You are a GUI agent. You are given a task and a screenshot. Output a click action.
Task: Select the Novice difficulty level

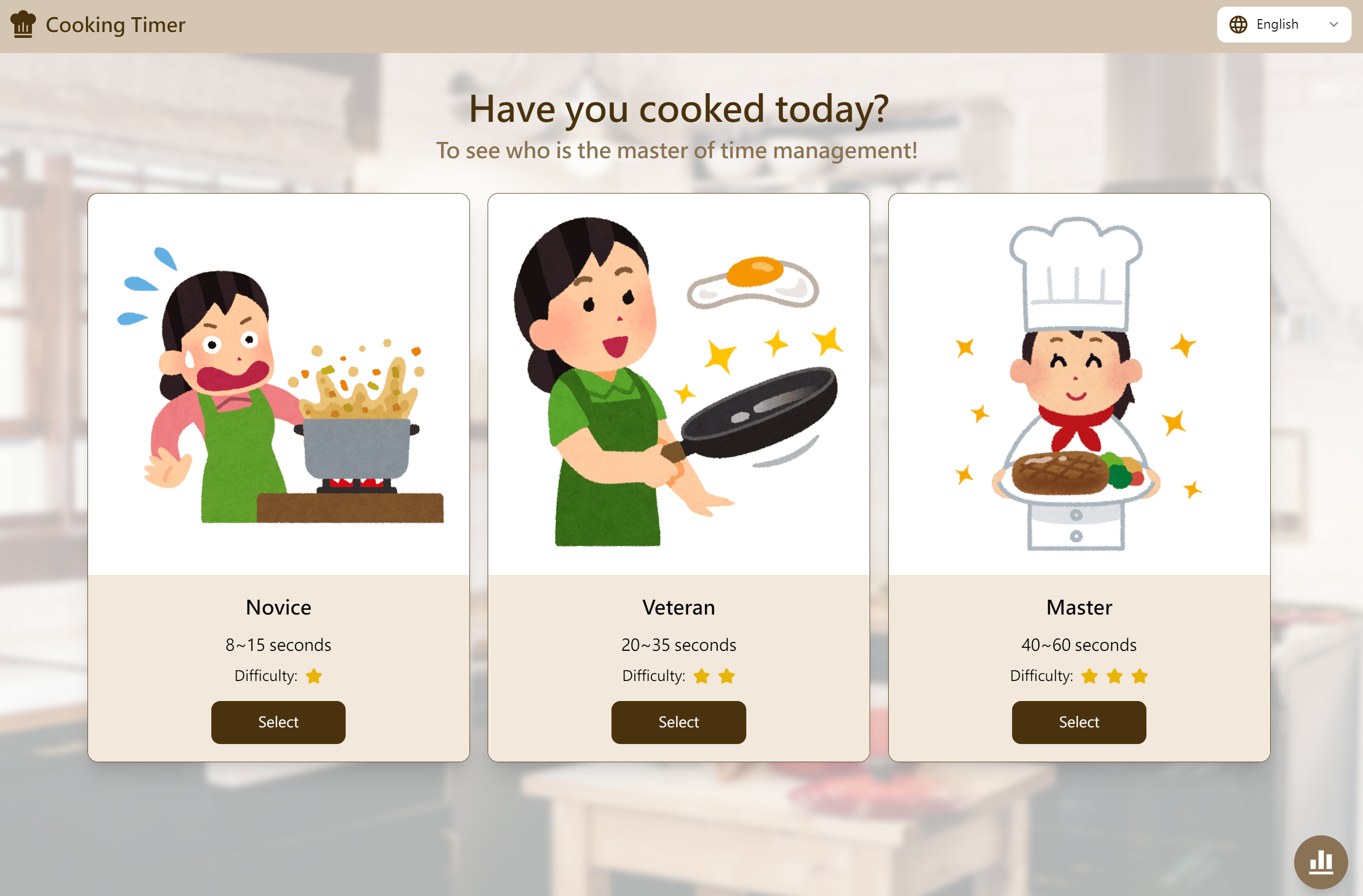[278, 722]
